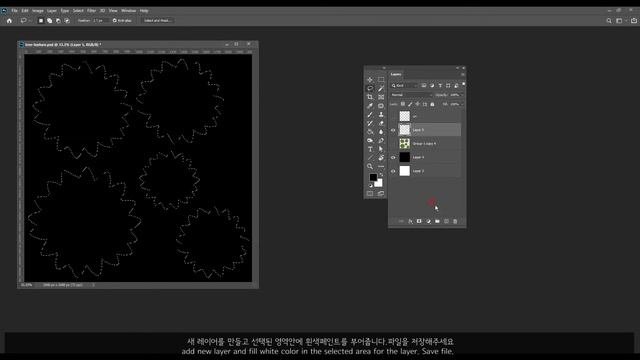Screen dimensions: 640x360
Task: Lock transparent pixels
Action: (402, 104)
